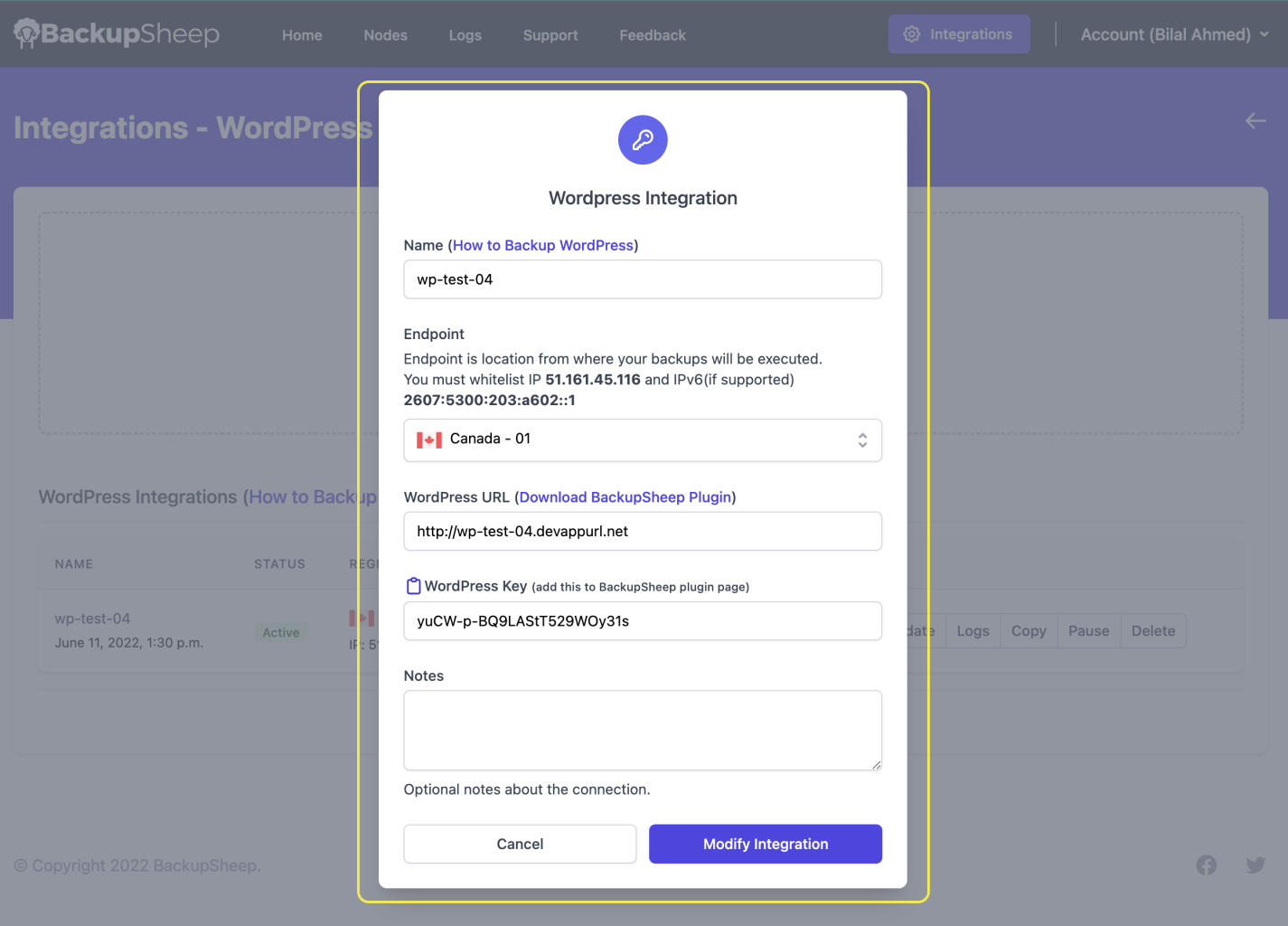Image resolution: width=1288 pixels, height=926 pixels.
Task: Open the Feedback navigation item
Action: (653, 35)
